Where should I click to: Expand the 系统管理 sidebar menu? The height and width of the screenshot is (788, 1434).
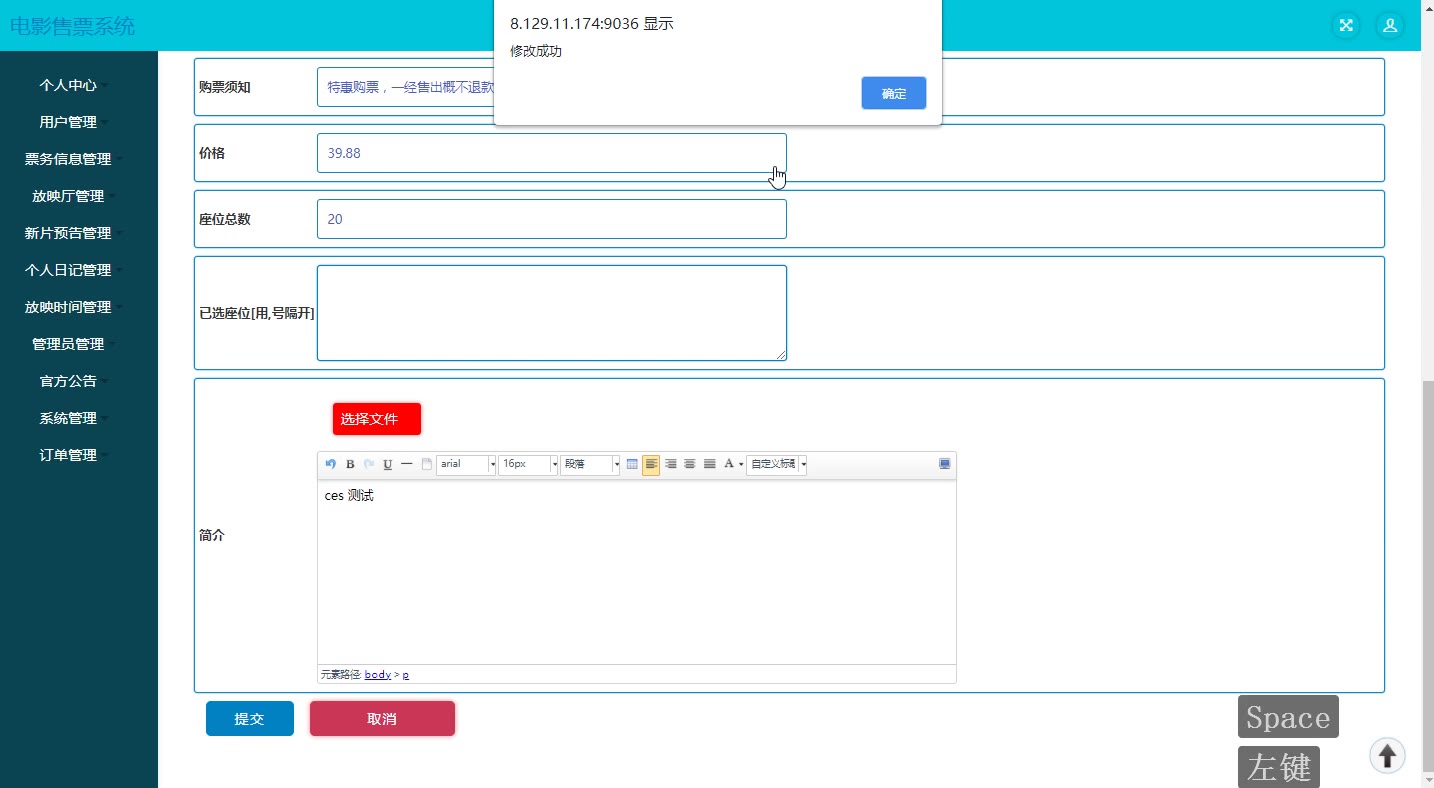pos(74,418)
